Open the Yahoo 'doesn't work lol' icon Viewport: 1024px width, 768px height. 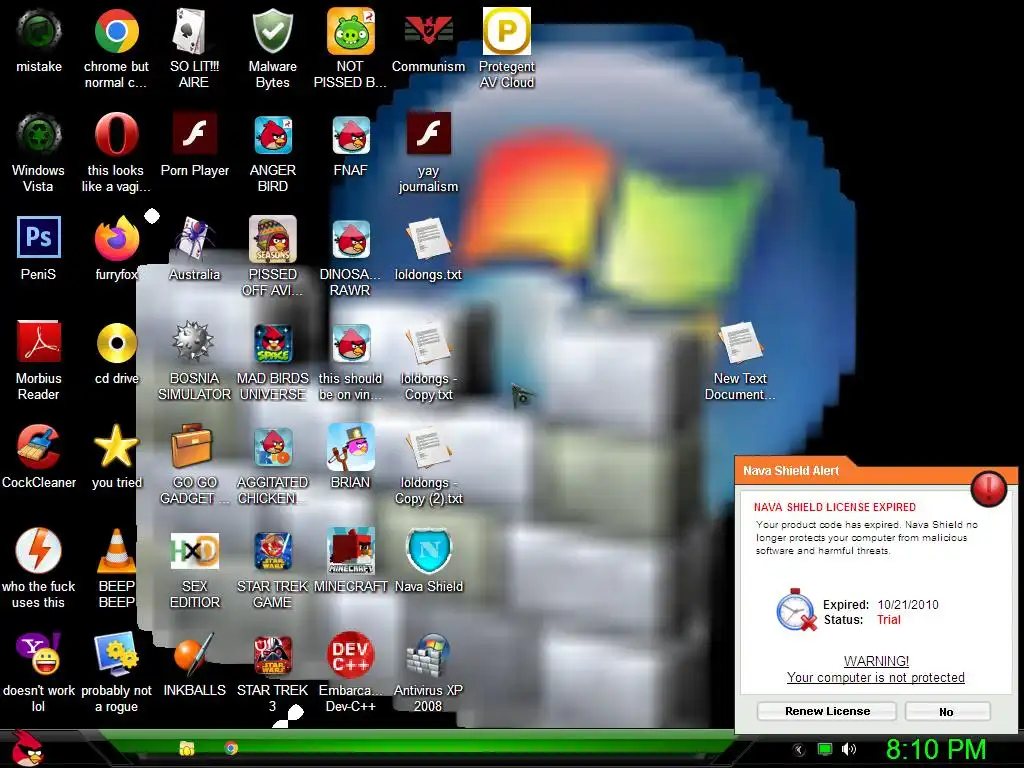(39, 654)
